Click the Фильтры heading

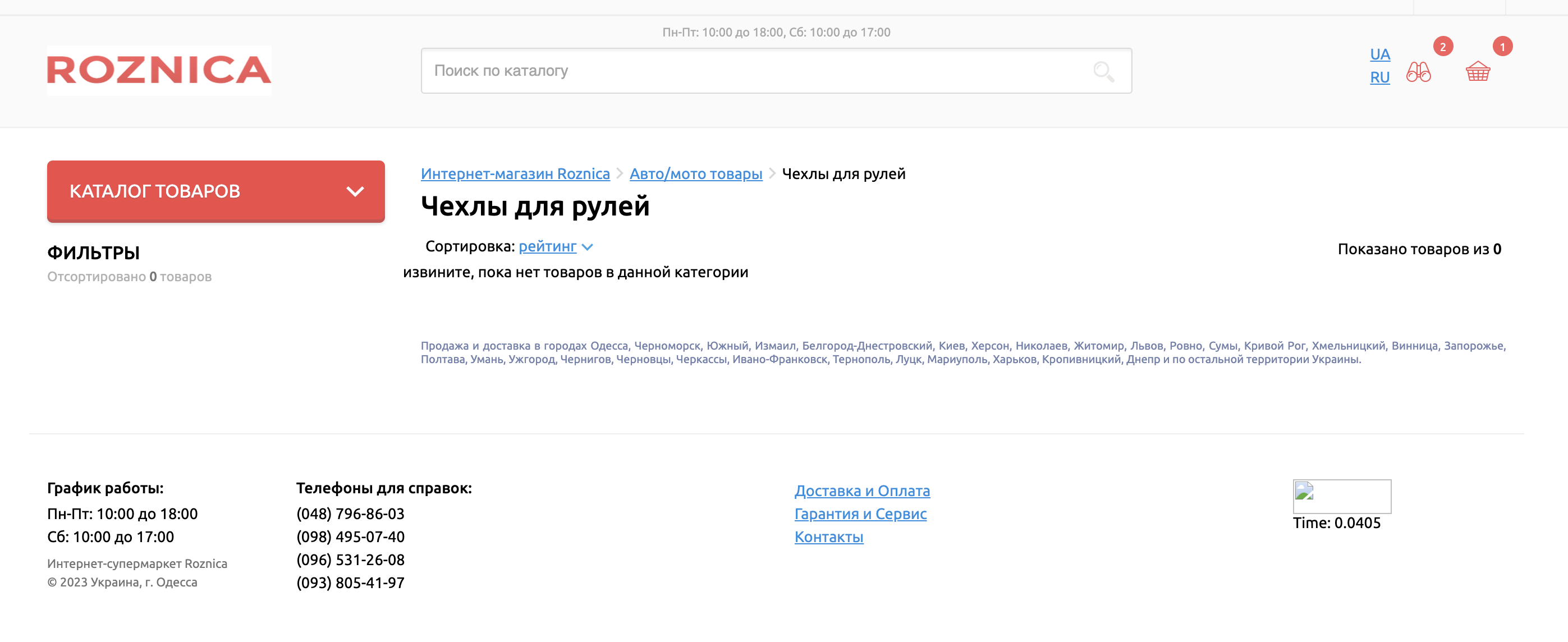[x=93, y=253]
